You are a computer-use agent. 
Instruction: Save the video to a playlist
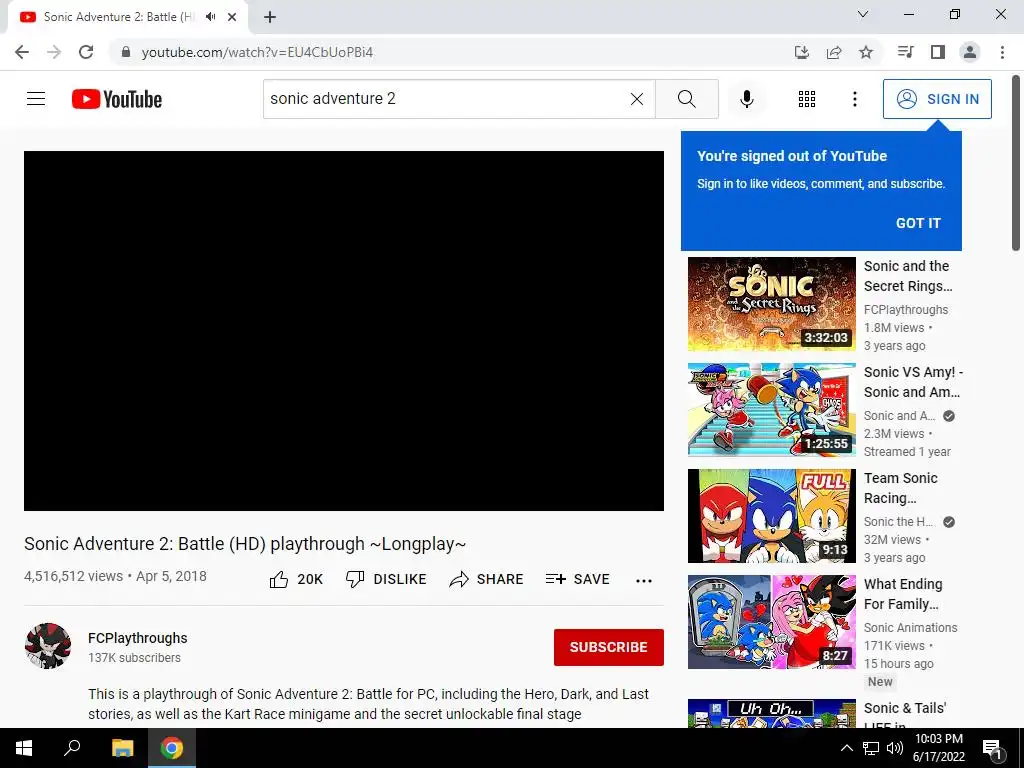click(x=577, y=579)
